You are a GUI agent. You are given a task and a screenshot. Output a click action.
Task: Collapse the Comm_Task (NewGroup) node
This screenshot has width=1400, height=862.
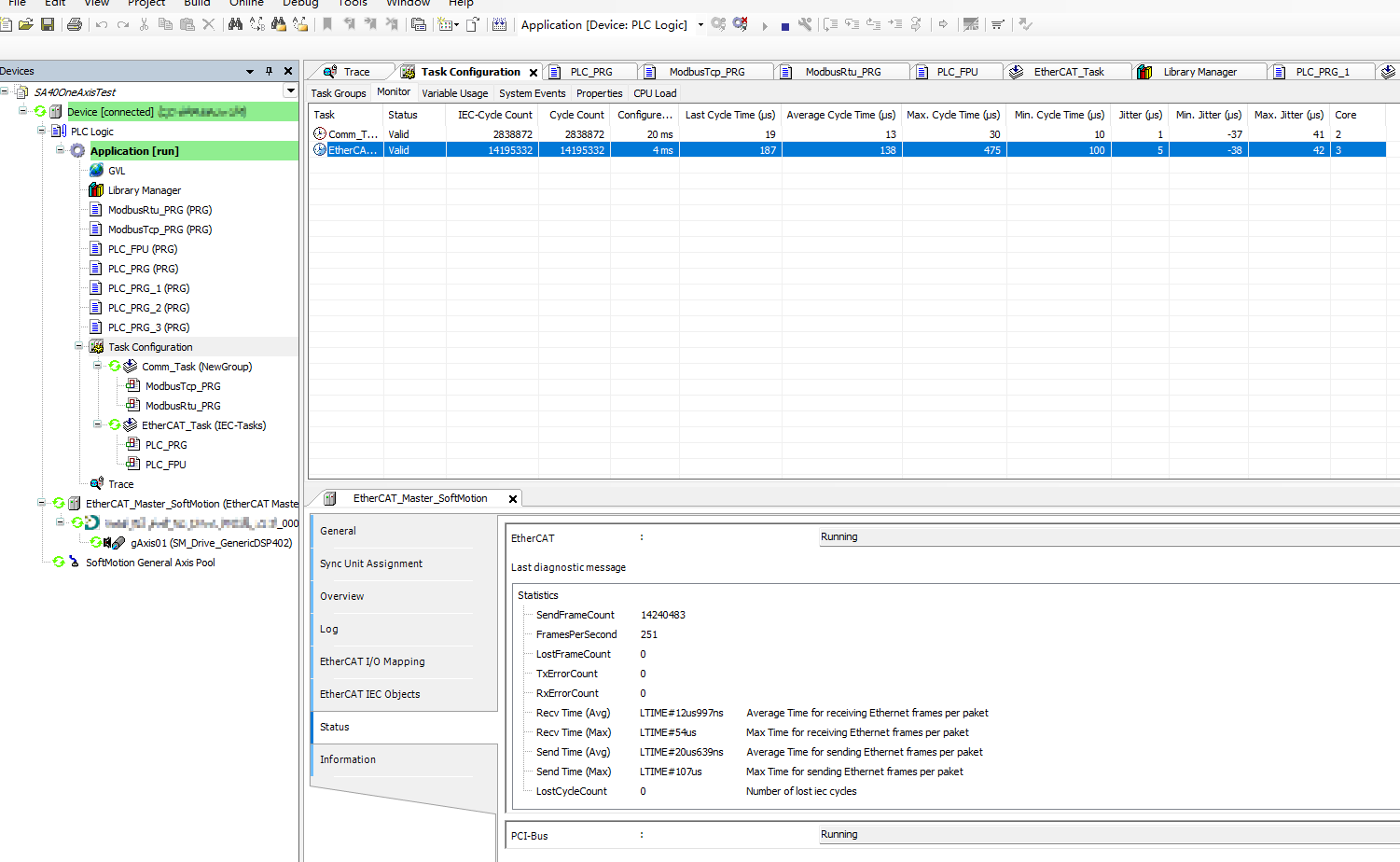(x=97, y=366)
